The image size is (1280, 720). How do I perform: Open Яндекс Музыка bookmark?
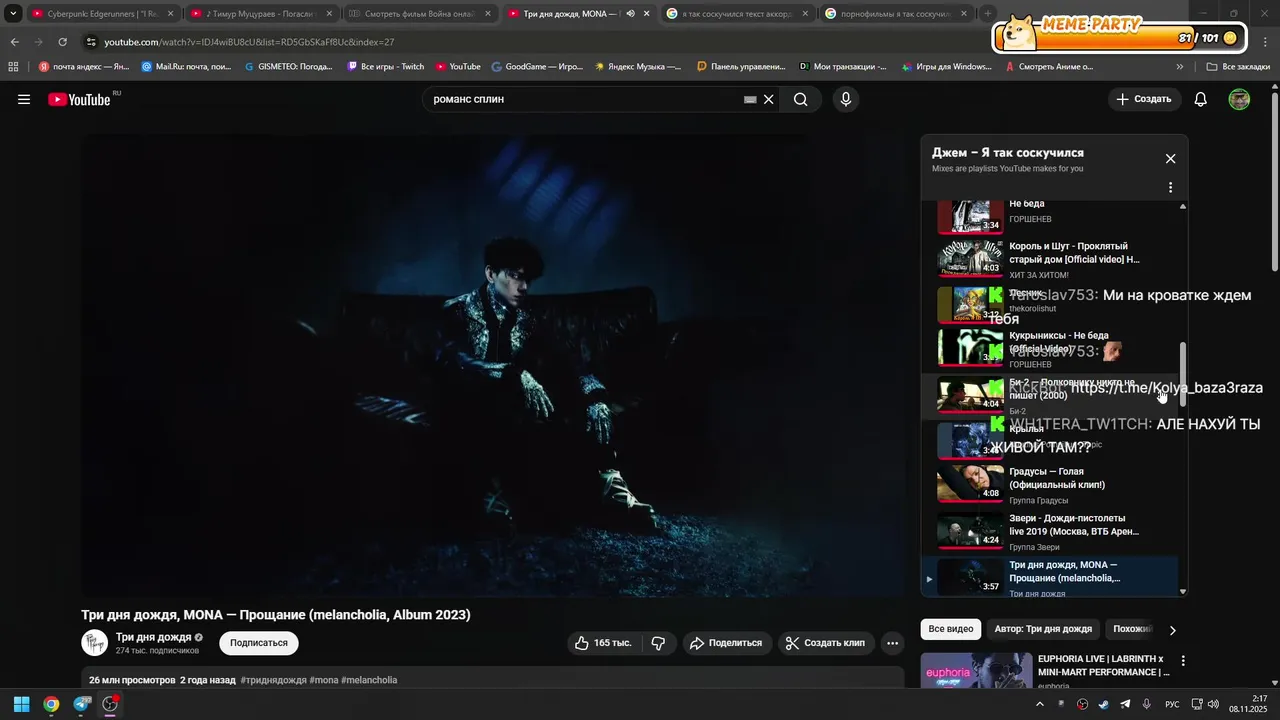pos(638,67)
